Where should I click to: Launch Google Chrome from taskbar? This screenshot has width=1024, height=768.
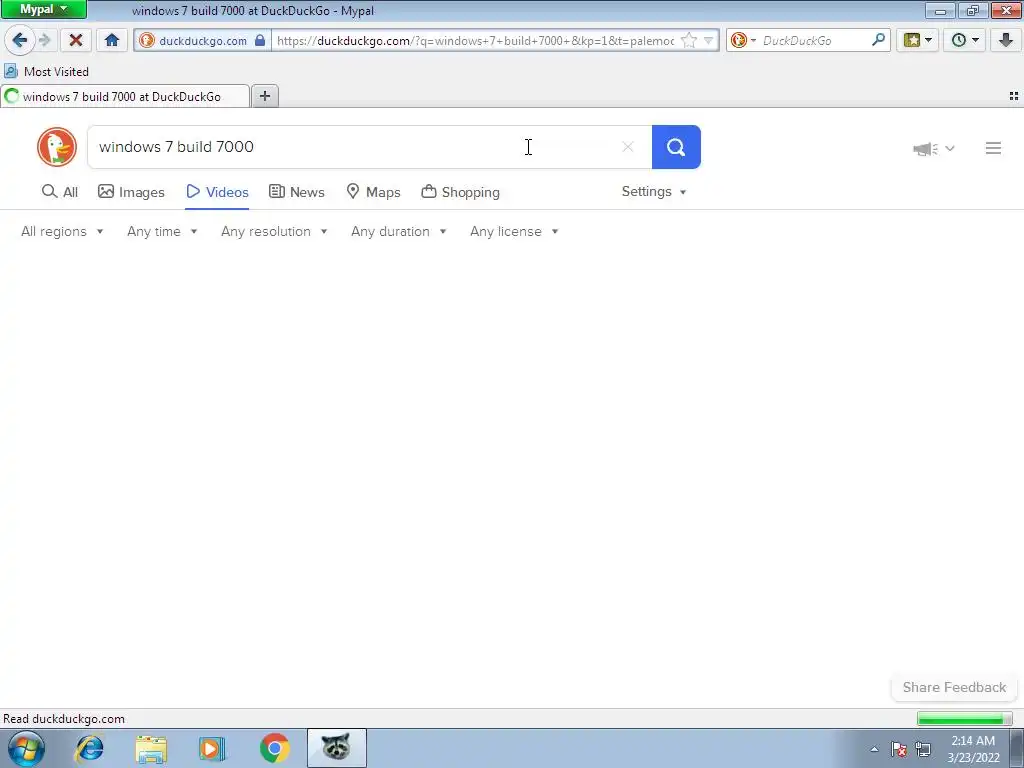coord(275,748)
